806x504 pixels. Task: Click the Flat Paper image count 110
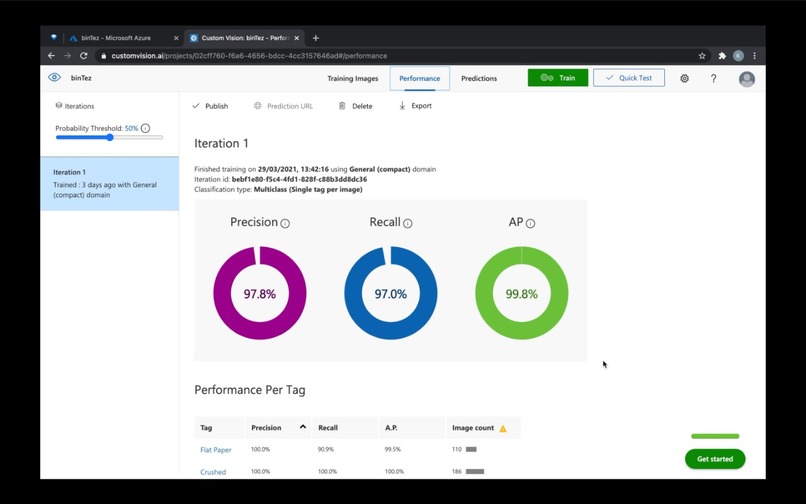coord(456,449)
